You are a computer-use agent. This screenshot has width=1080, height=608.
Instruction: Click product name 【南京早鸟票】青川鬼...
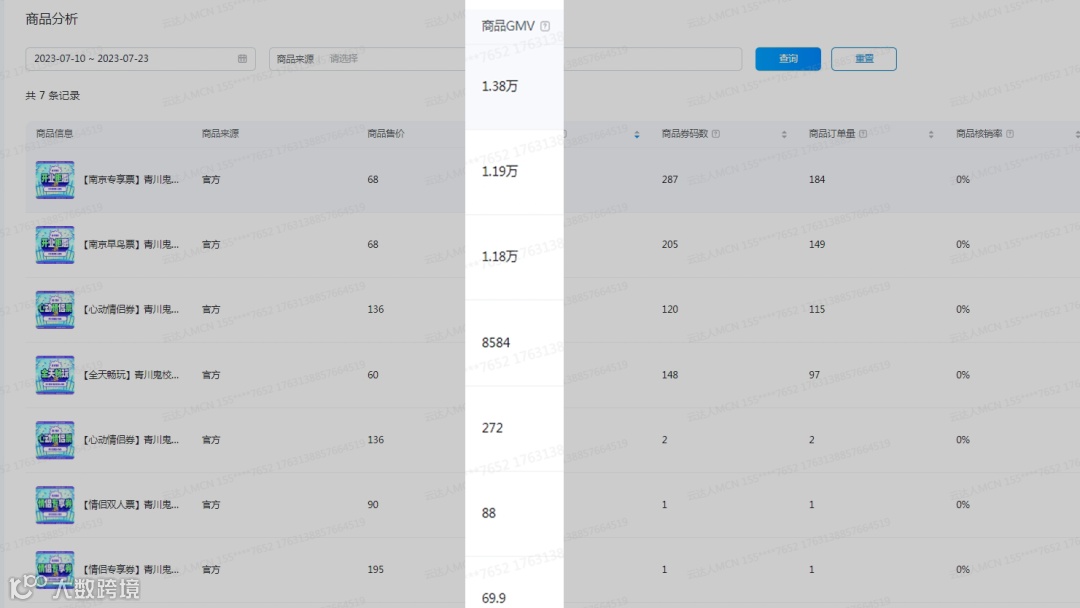pos(130,244)
